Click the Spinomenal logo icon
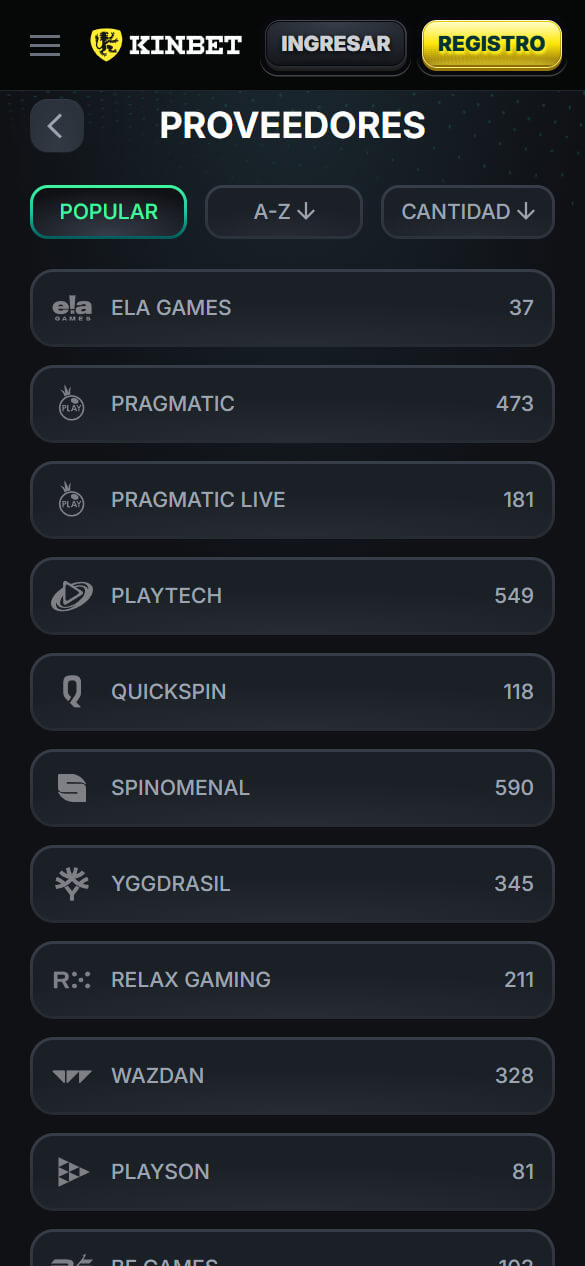 click(x=72, y=788)
